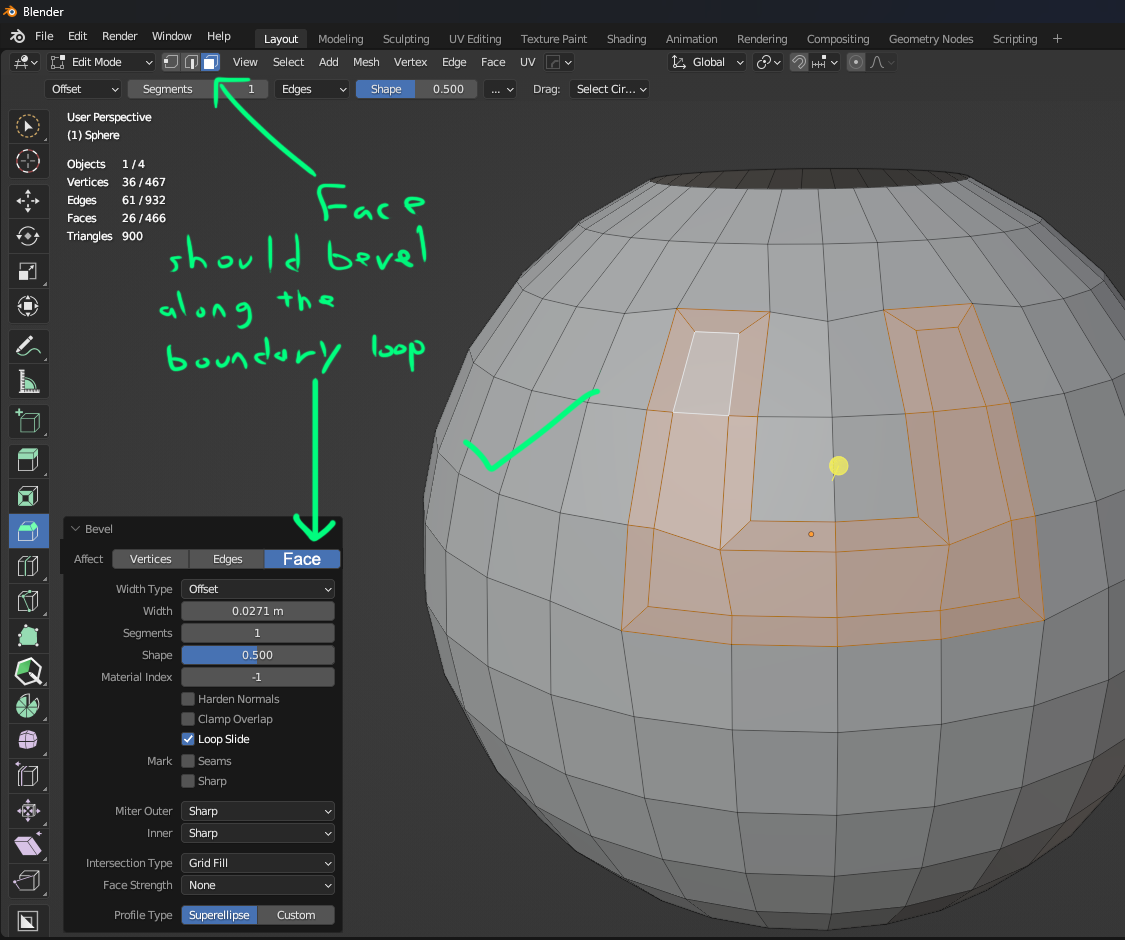Enable the Harden Normals checkbox
1125x940 pixels.
(x=188, y=699)
